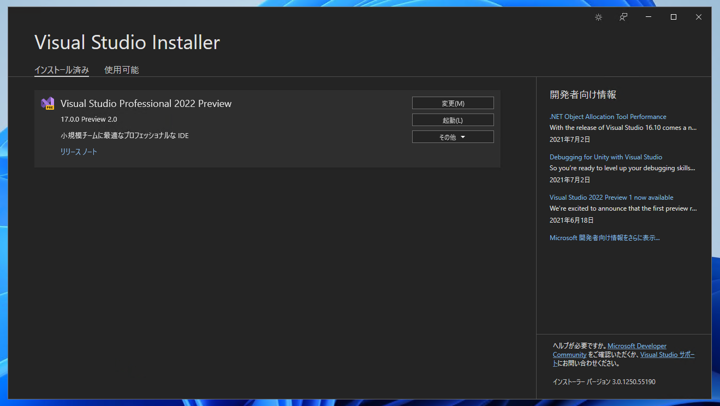Click the 開発者向け情報 heading
This screenshot has width=720, height=406.
(583, 95)
